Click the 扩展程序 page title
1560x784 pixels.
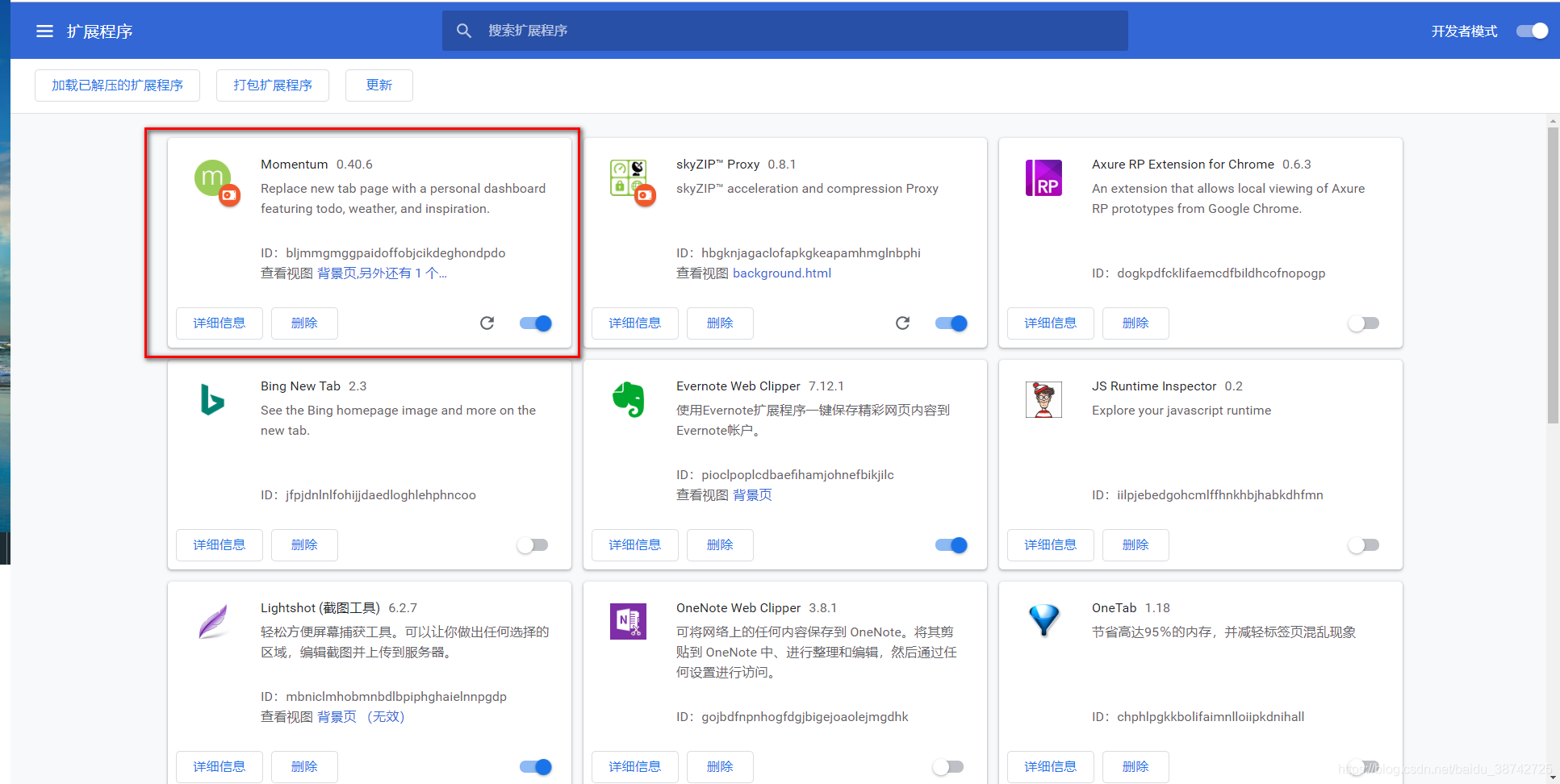99,31
